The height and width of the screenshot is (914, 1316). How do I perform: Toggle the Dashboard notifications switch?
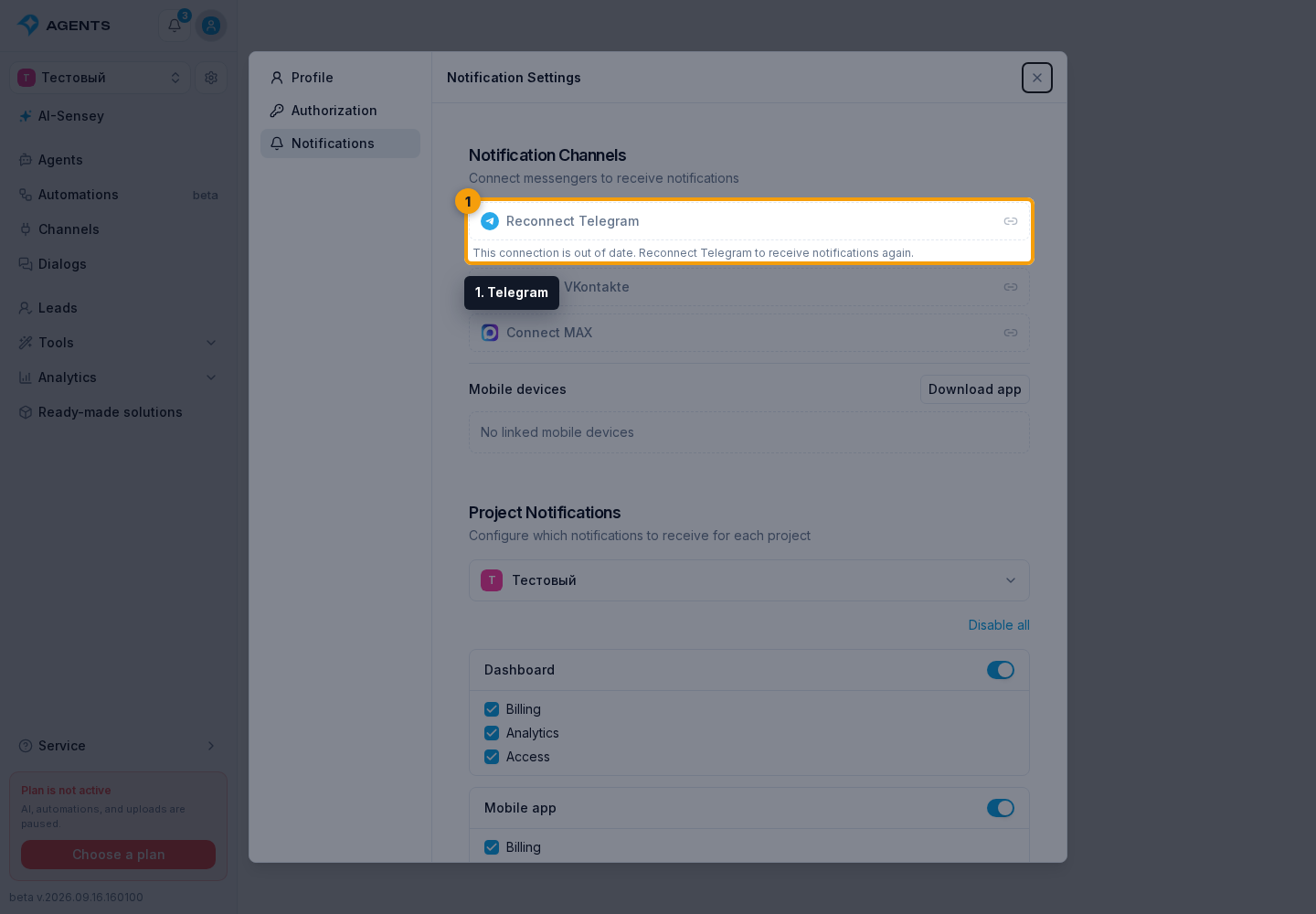pos(1001,670)
